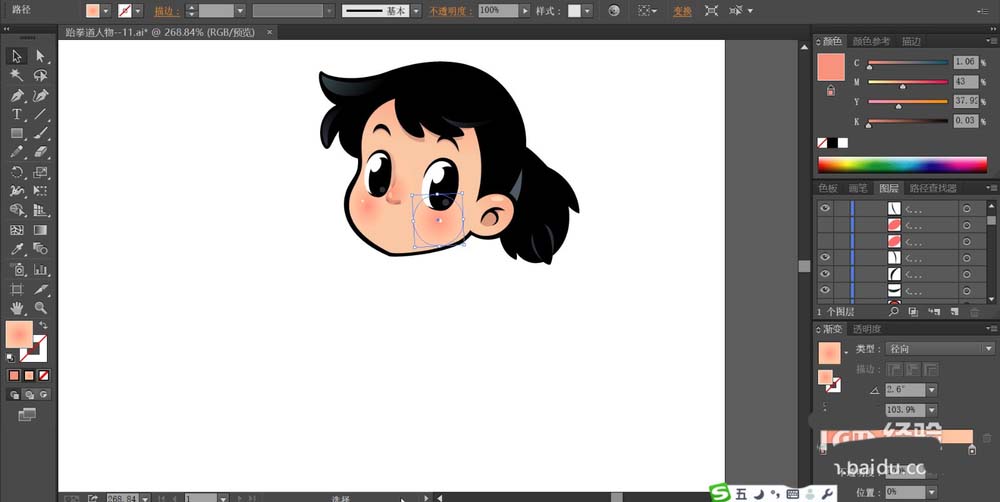1000x502 pixels.
Task: Swap fill and stroke colors
Action: (x=43, y=325)
